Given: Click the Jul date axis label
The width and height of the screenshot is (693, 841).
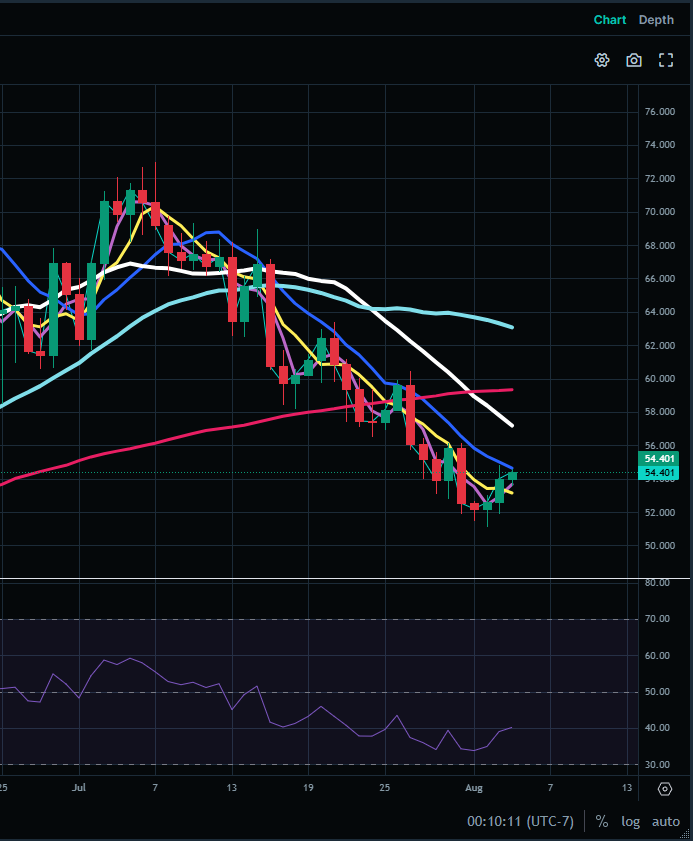Looking at the screenshot, I should 79,788.
